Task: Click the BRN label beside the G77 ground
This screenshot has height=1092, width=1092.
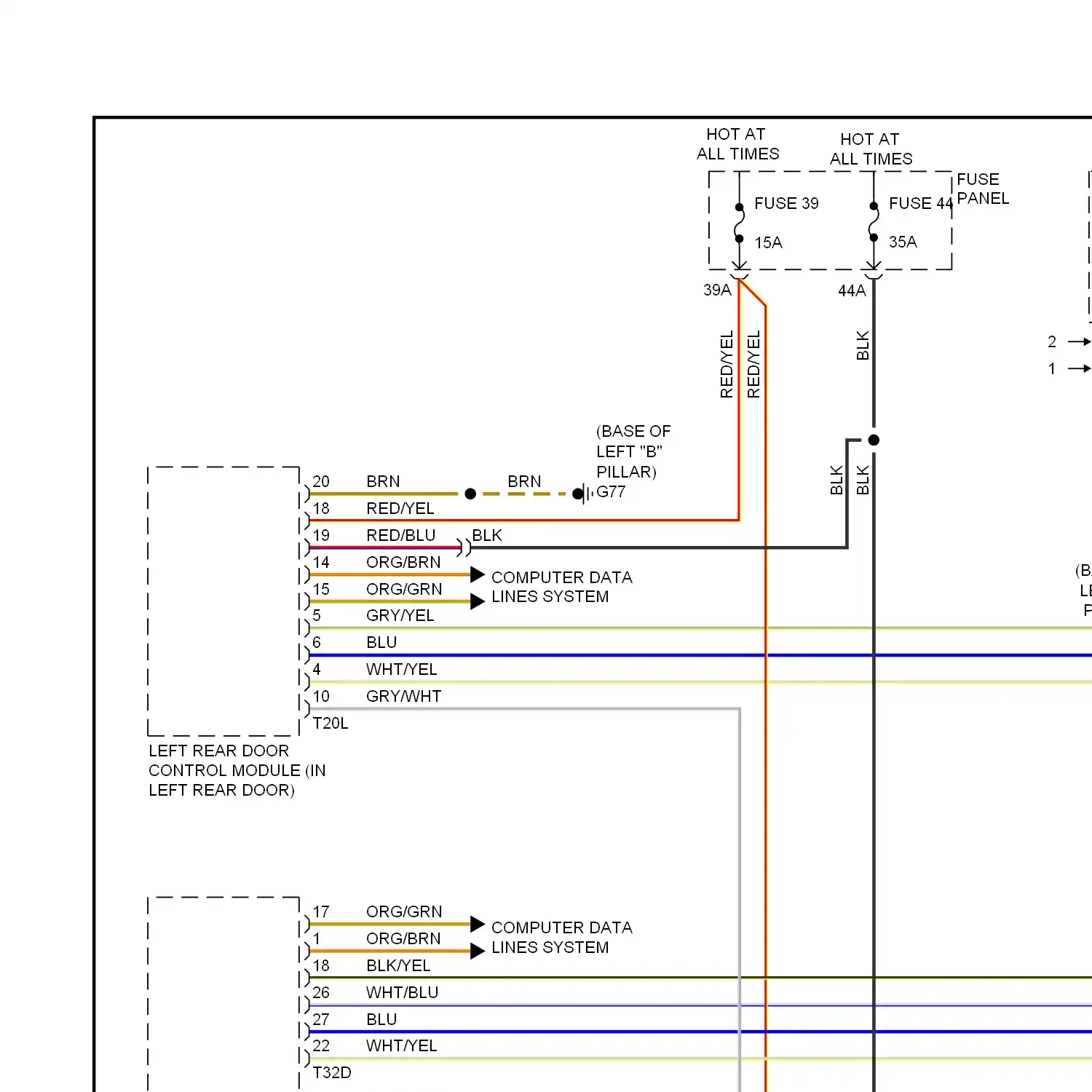Action: [524, 481]
